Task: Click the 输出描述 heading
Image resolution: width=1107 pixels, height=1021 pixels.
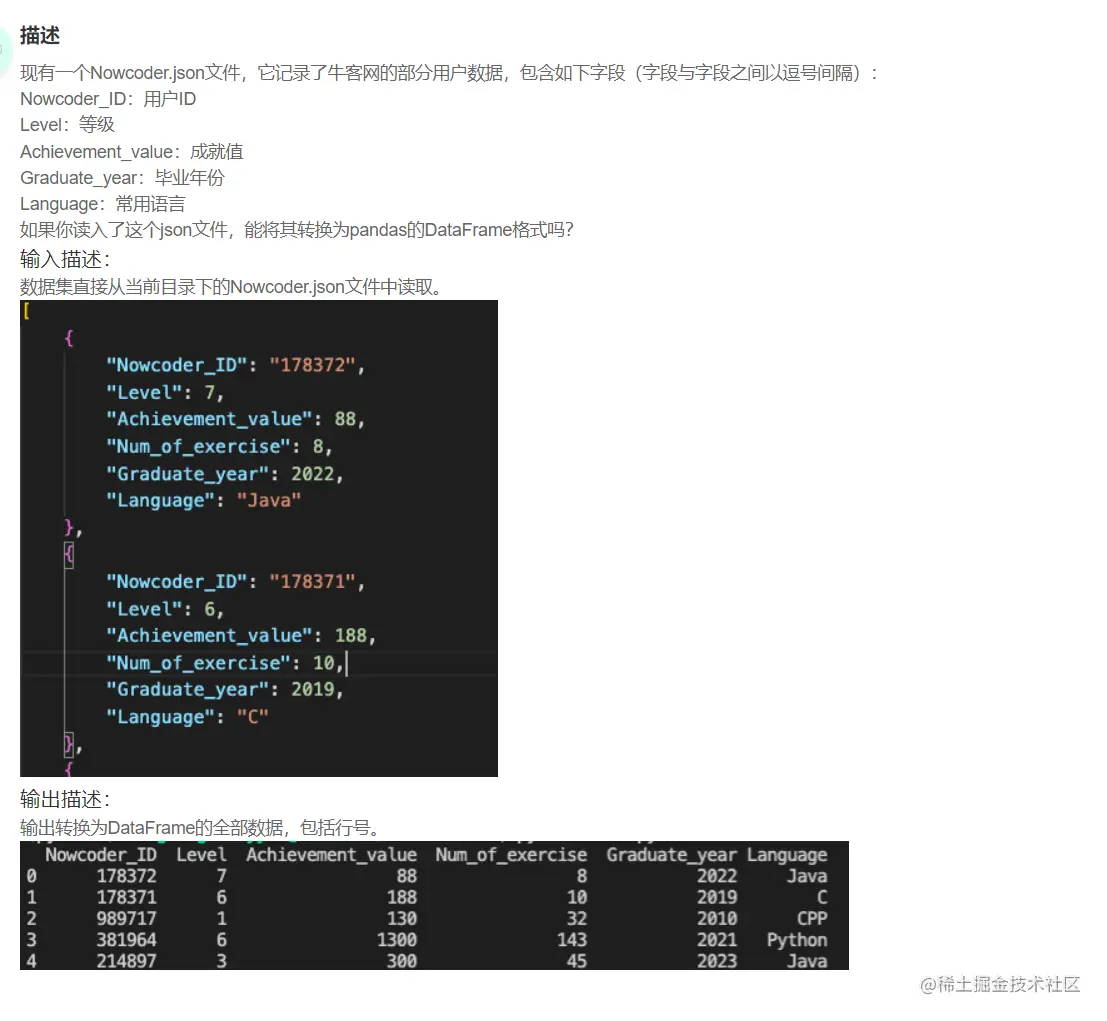Action: click(65, 799)
